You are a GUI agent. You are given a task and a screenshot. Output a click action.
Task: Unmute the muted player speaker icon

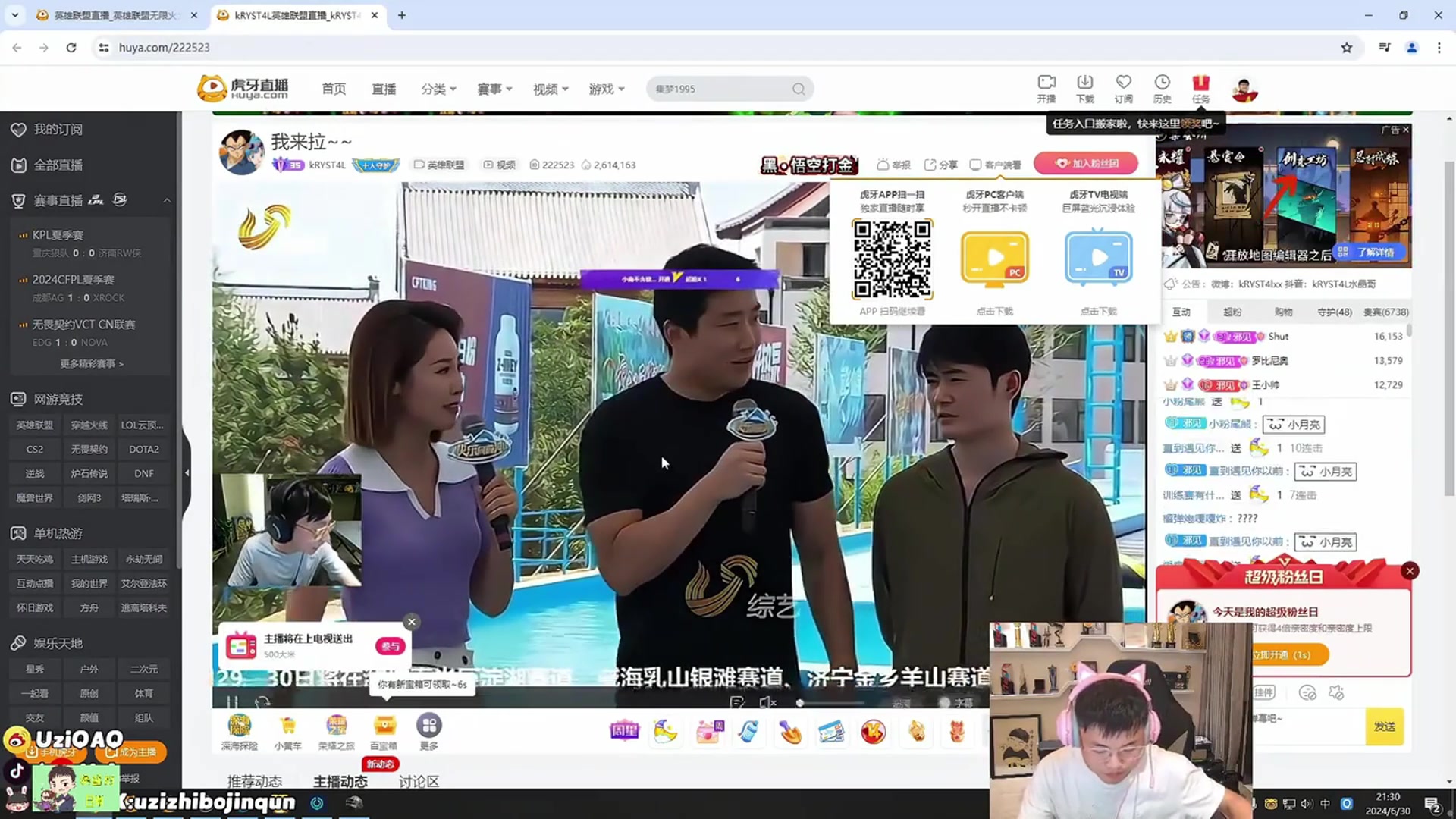767,703
